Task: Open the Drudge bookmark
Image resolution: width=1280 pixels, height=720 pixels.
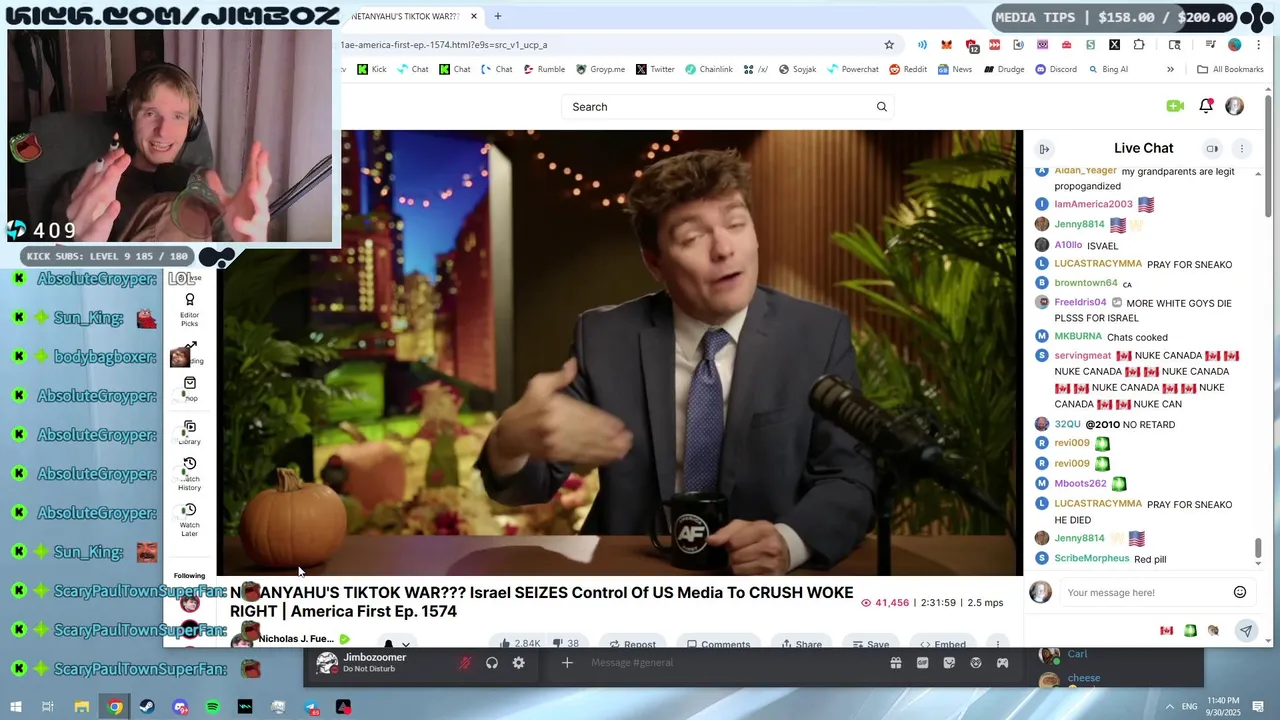Action: [x=1004, y=70]
